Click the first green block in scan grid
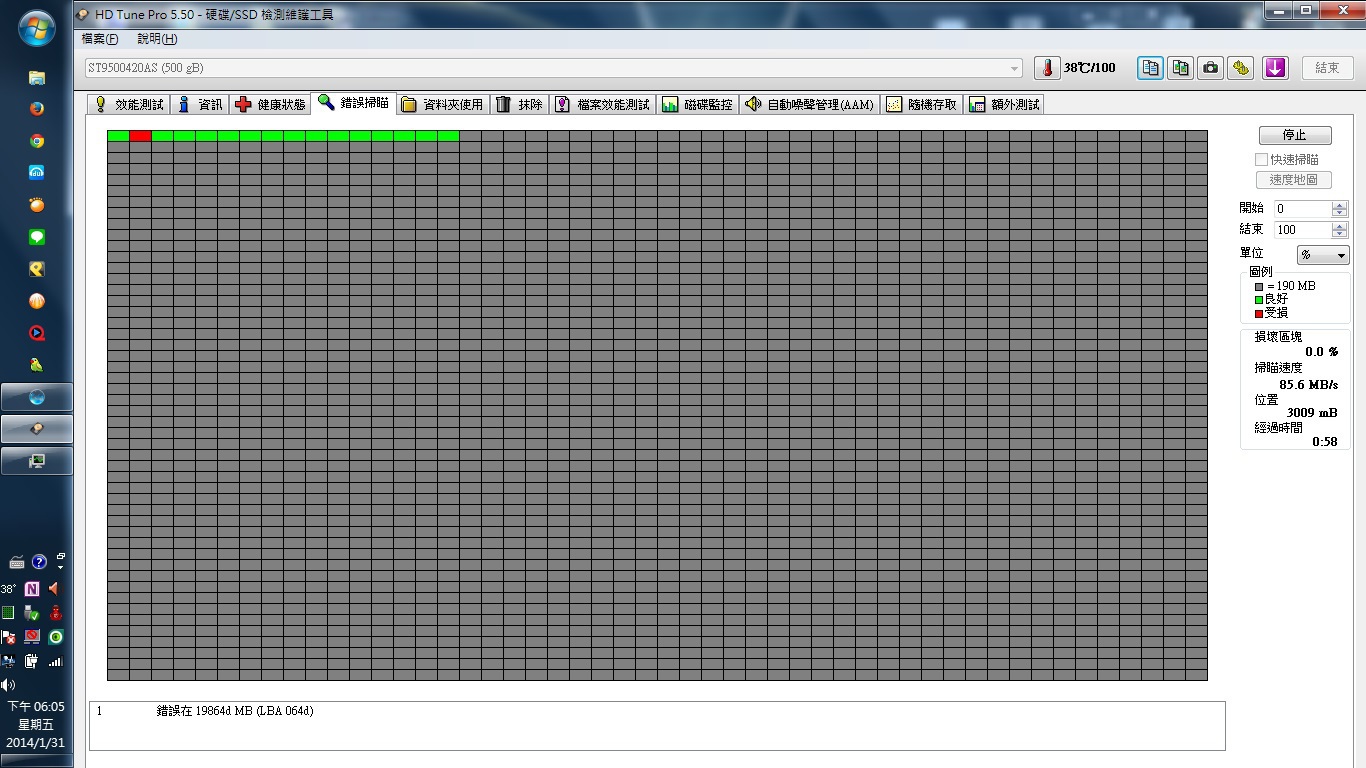This screenshot has height=768, width=1366. click(x=118, y=136)
